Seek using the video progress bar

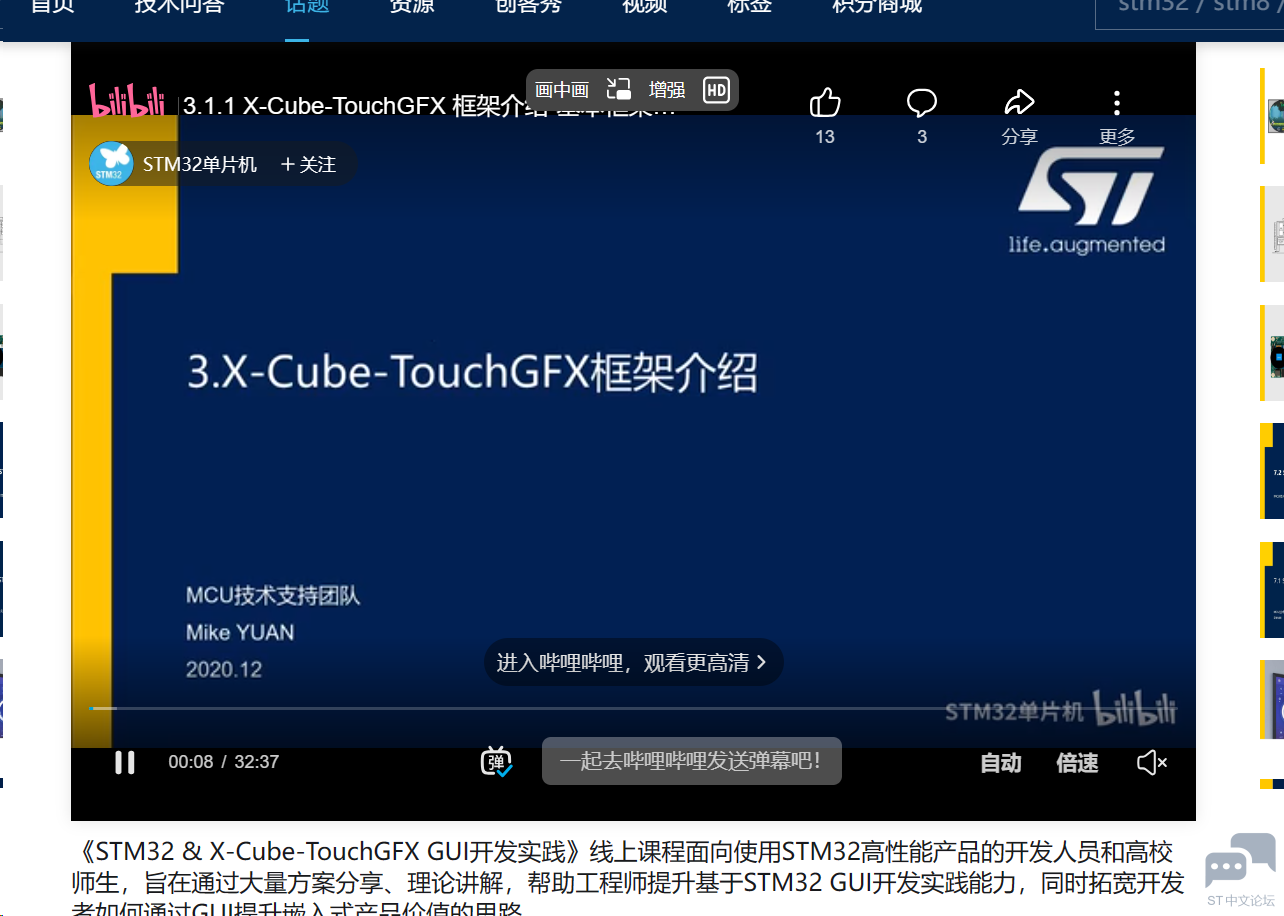633,708
